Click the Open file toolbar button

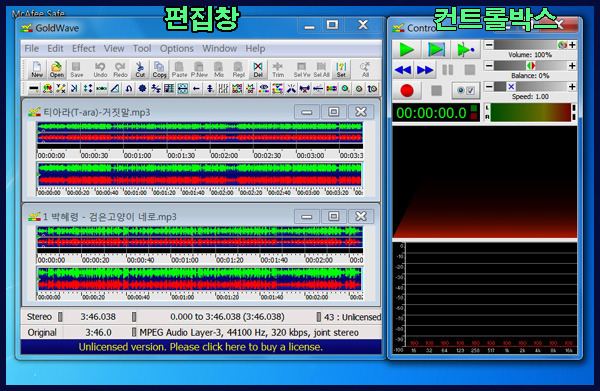[x=57, y=69]
